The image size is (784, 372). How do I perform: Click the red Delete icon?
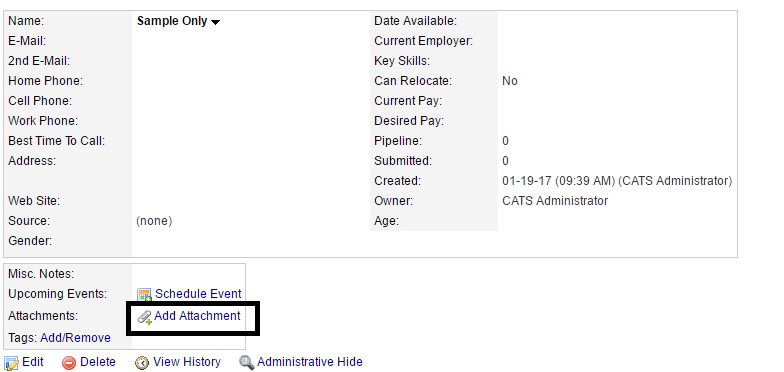pyautogui.click(x=69, y=363)
